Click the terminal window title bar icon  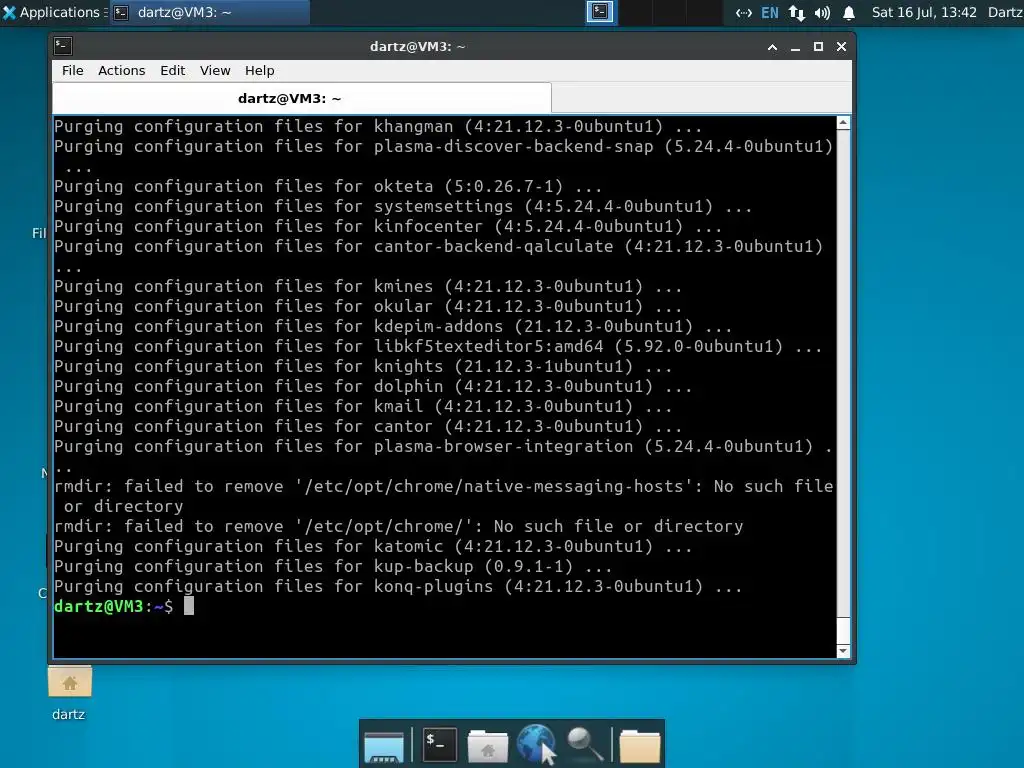click(x=63, y=46)
